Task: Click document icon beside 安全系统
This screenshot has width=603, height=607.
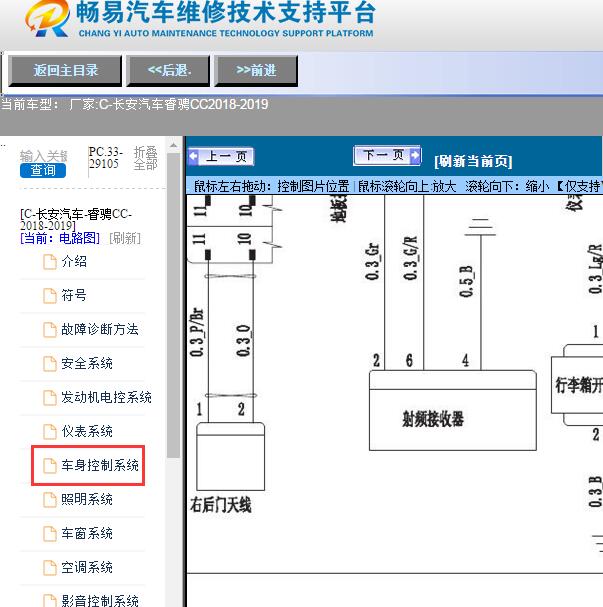Action: (x=50, y=364)
